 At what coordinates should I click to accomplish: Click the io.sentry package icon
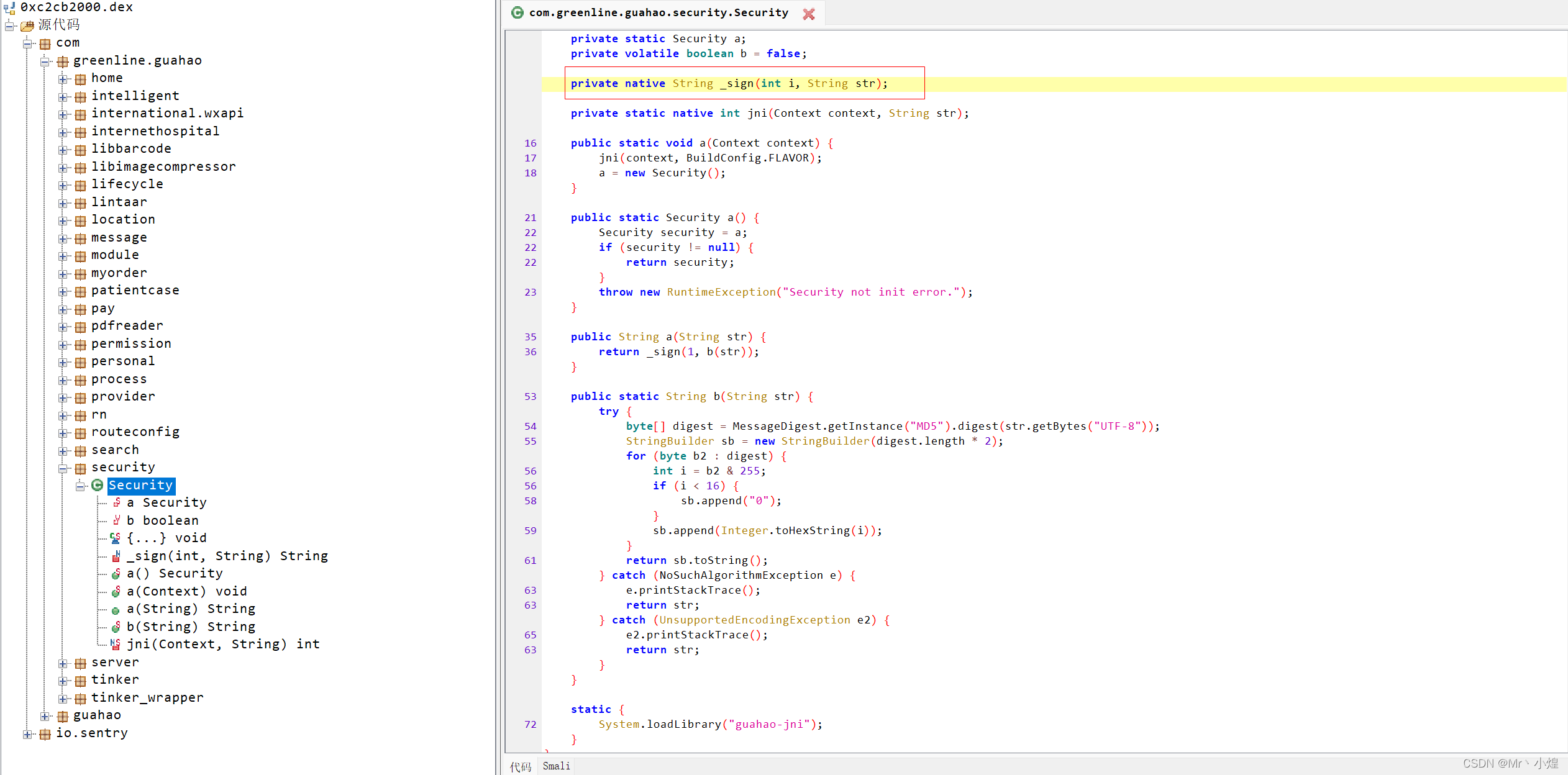[x=45, y=734]
